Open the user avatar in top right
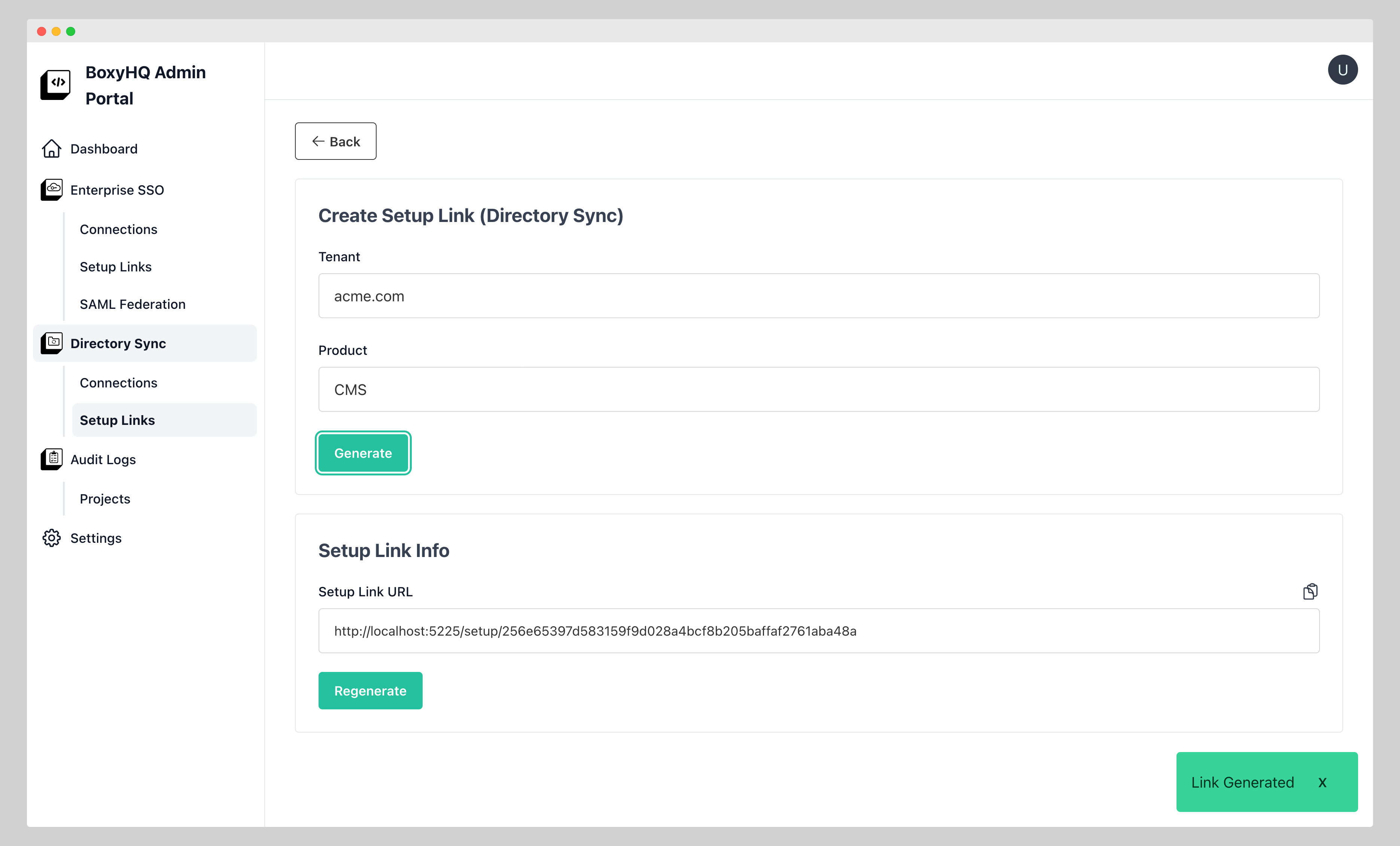 coord(1343,69)
